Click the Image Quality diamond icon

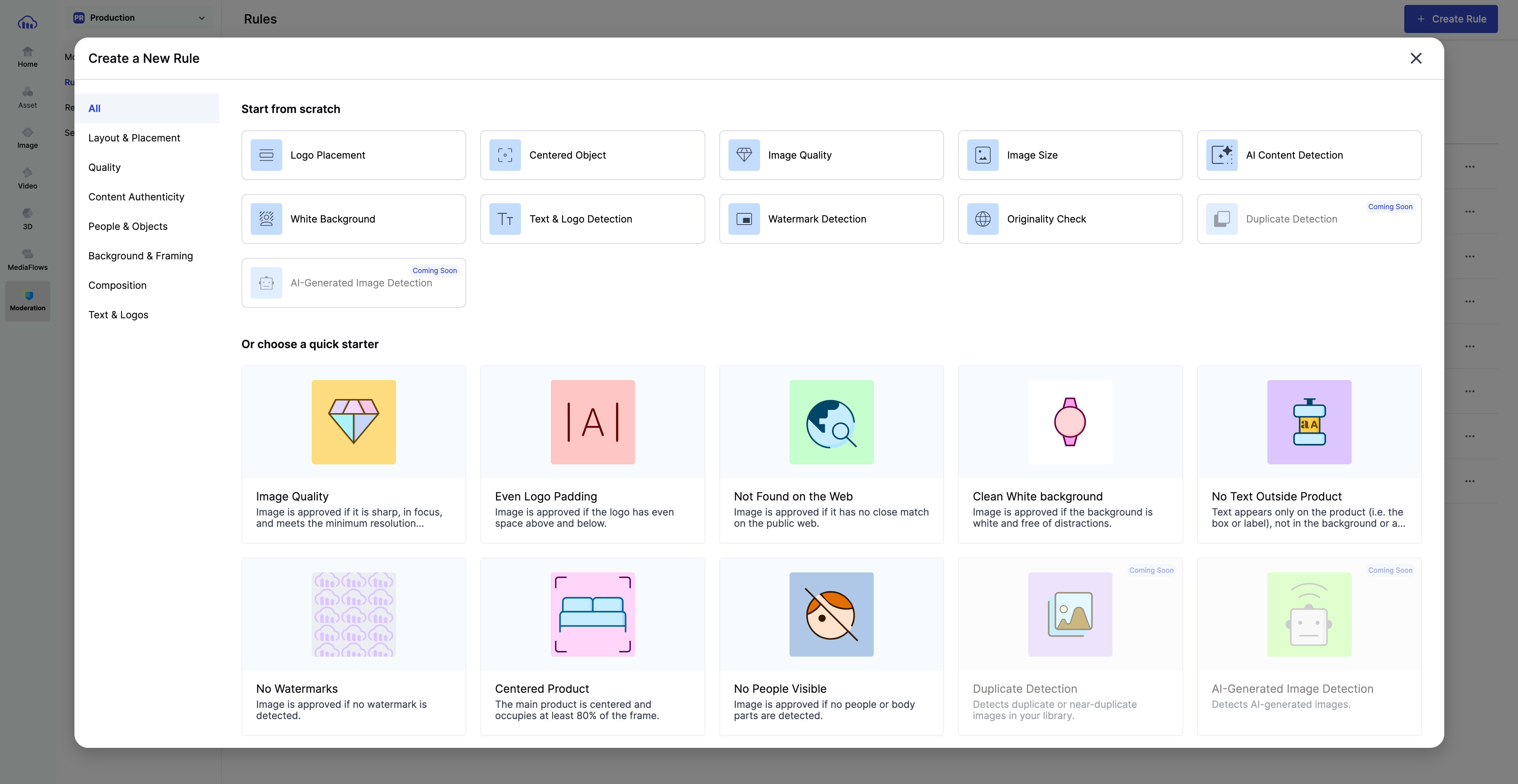[744, 155]
